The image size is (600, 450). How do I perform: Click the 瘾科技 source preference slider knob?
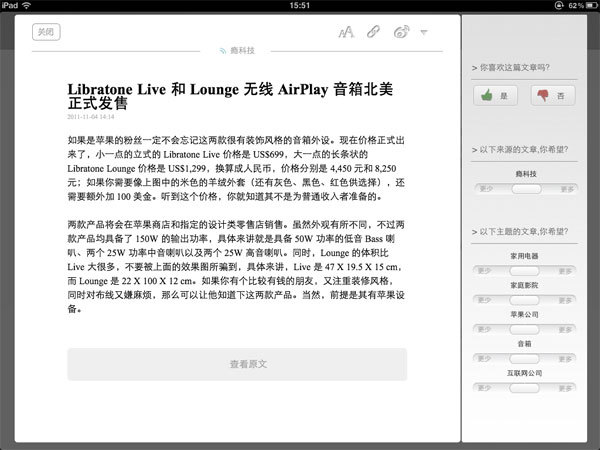[526, 189]
